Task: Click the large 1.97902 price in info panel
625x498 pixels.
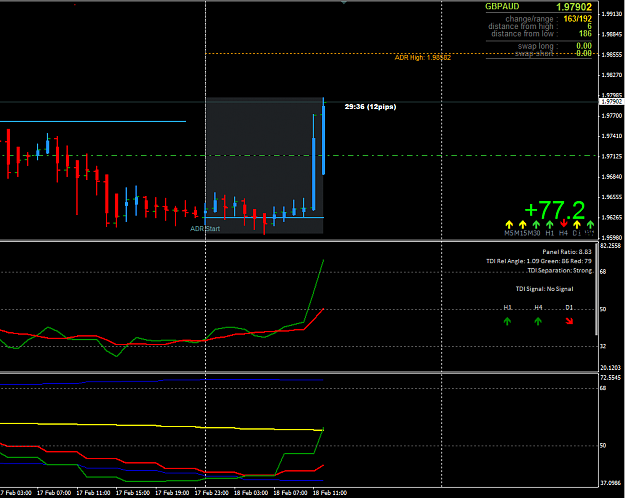Action: tap(574, 7)
